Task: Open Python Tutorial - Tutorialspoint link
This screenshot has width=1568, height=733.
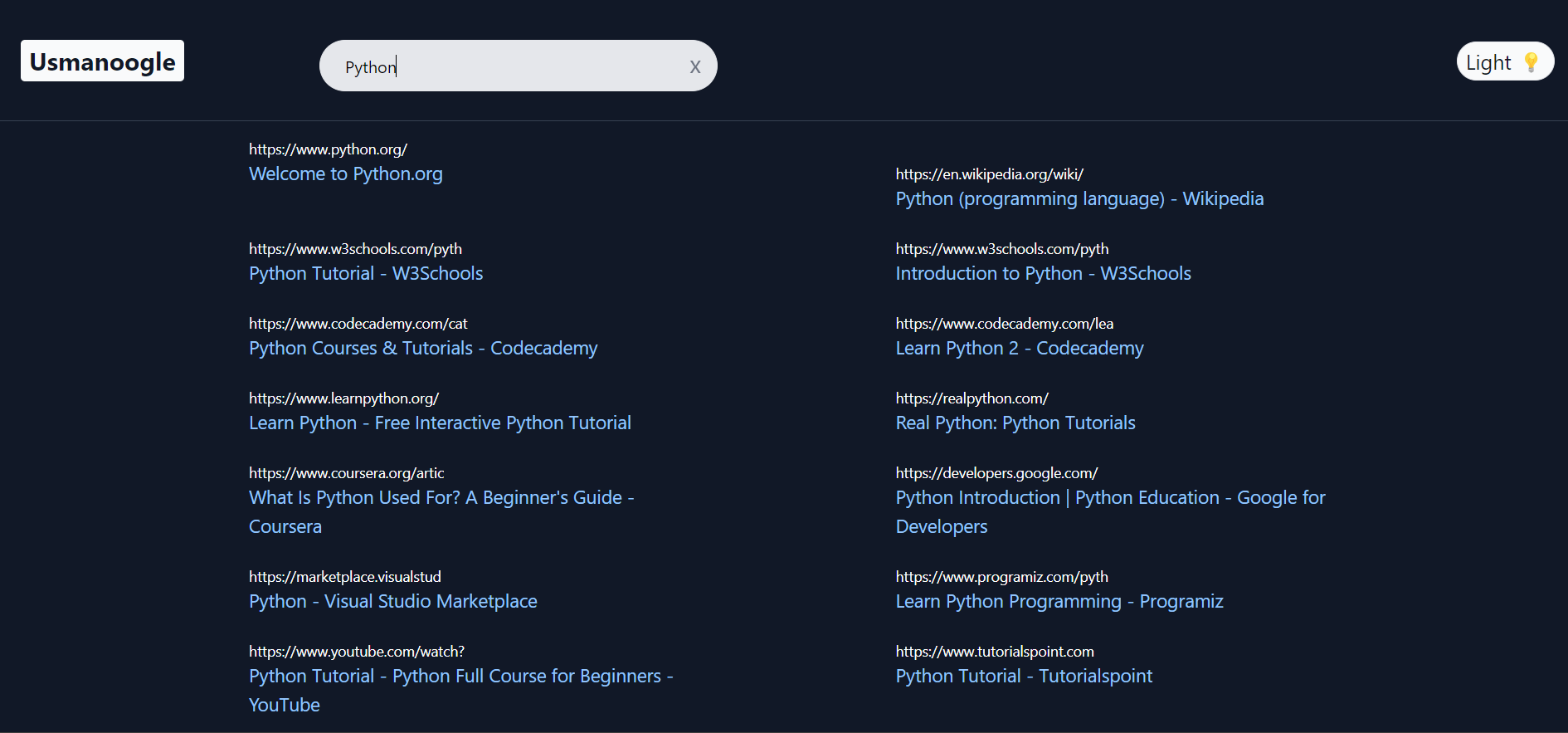Action: [1024, 676]
